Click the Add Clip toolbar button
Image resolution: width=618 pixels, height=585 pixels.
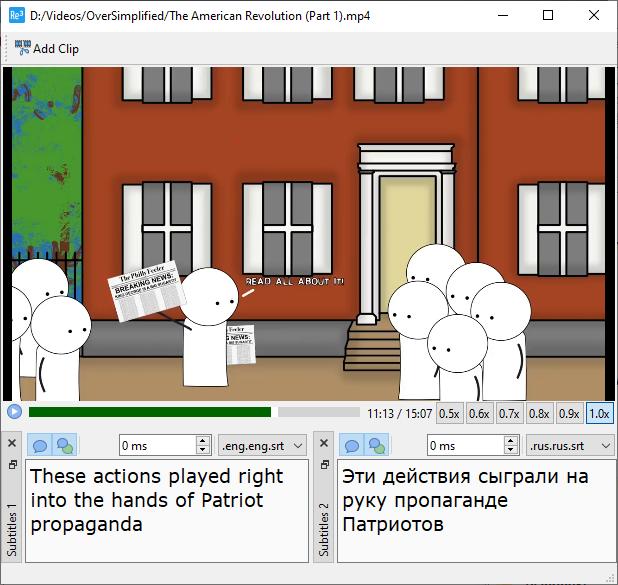(47, 48)
